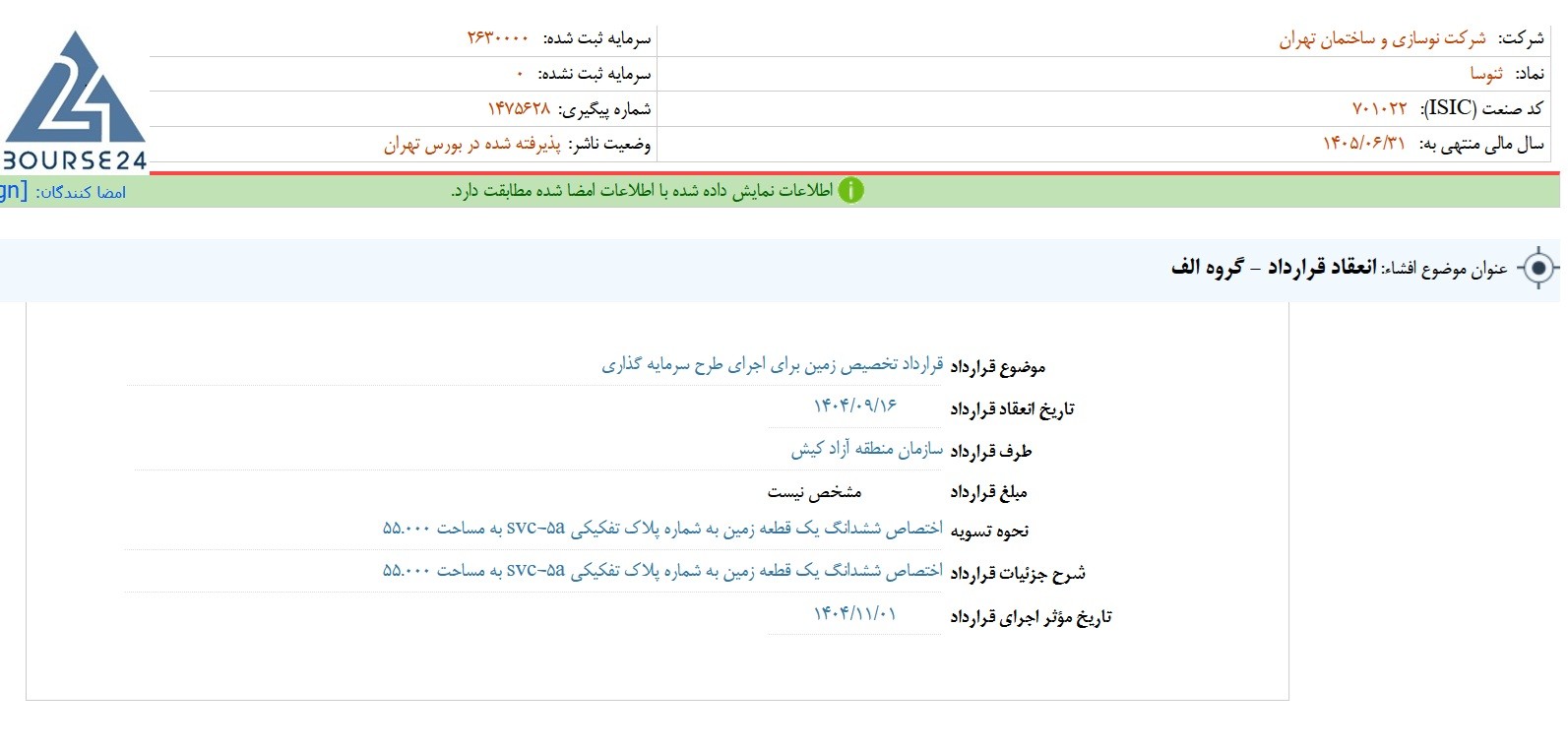Click the label وضعیت ناشر
Viewport: 1568px width, 751px height.
point(610,144)
